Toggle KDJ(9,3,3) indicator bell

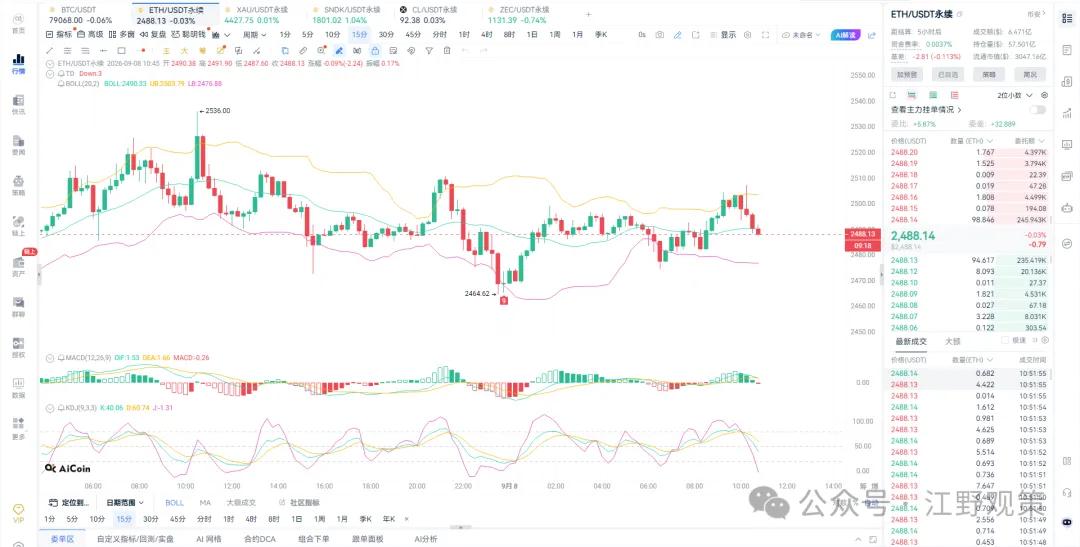click(61, 407)
